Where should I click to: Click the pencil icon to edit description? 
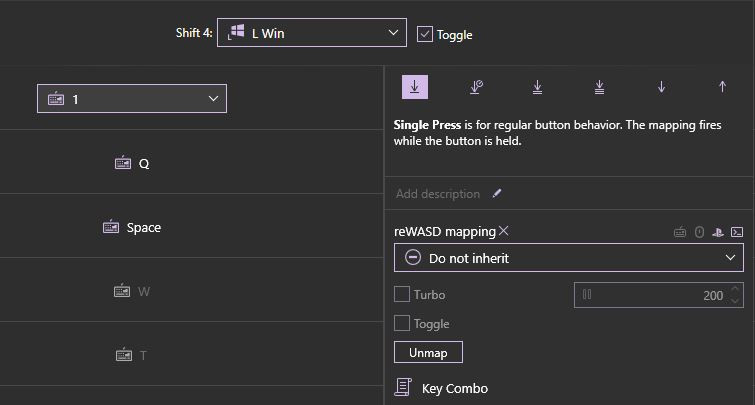498,193
